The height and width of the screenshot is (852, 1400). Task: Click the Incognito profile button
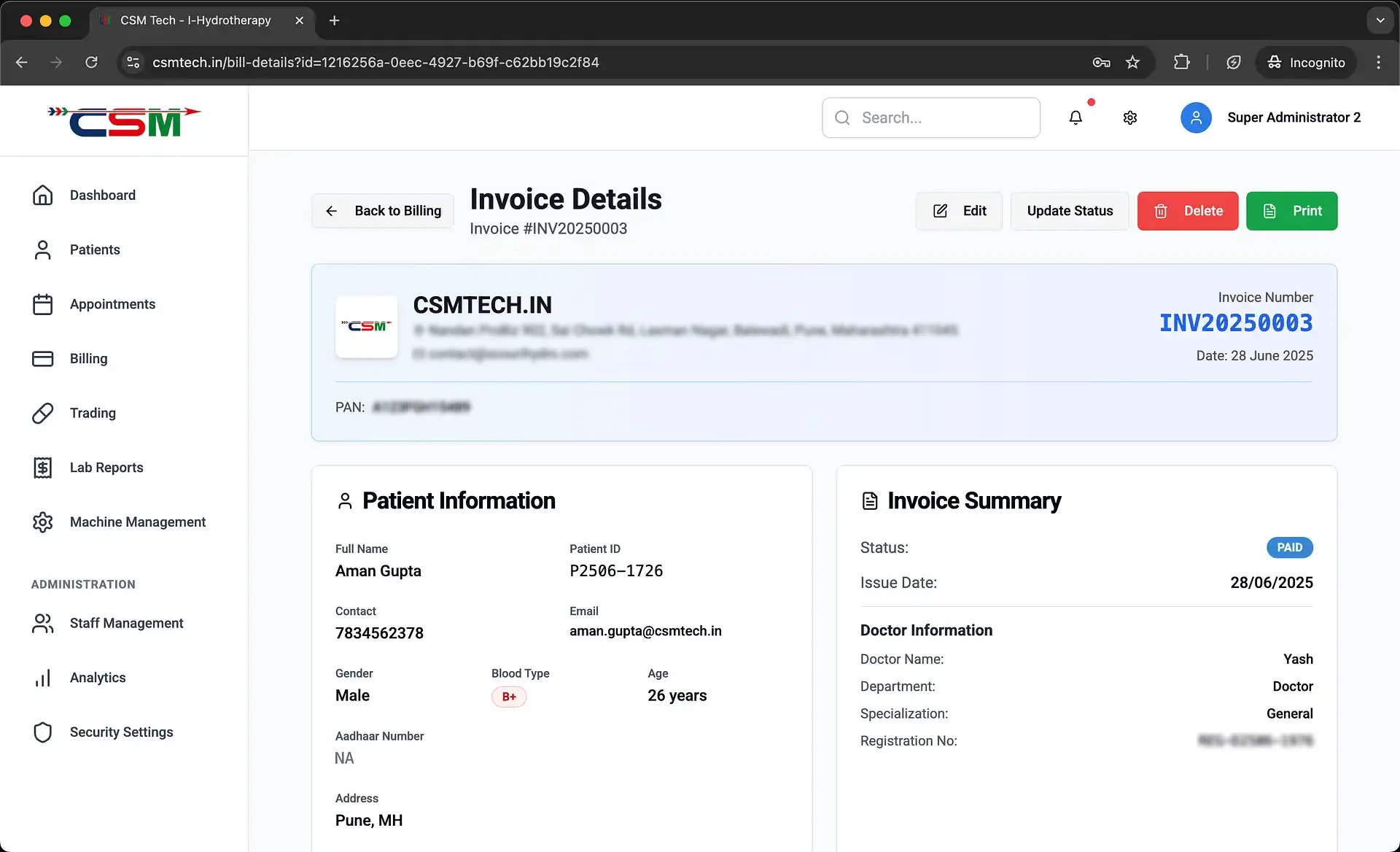[1306, 62]
